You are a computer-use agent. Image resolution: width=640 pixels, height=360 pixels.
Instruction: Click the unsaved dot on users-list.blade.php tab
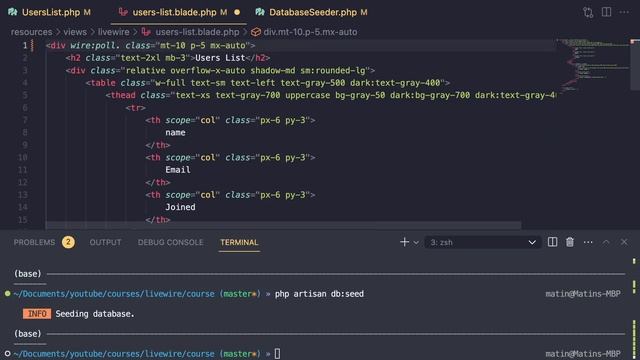pyautogui.click(x=237, y=12)
